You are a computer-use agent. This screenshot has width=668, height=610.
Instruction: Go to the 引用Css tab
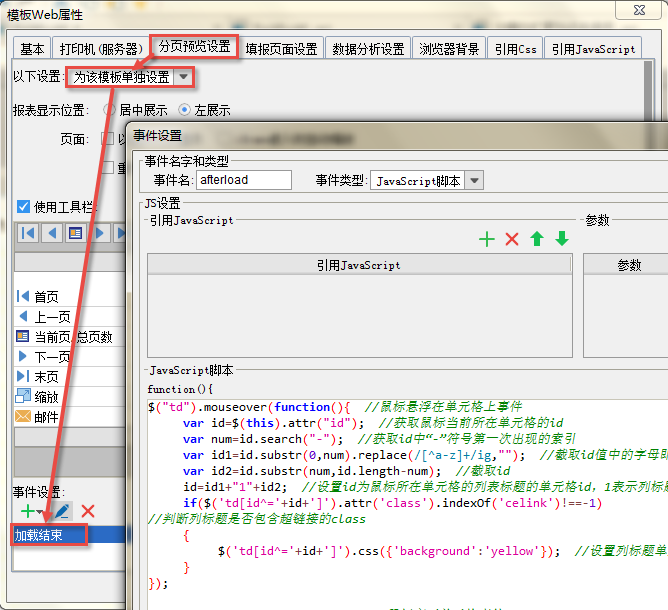515,49
